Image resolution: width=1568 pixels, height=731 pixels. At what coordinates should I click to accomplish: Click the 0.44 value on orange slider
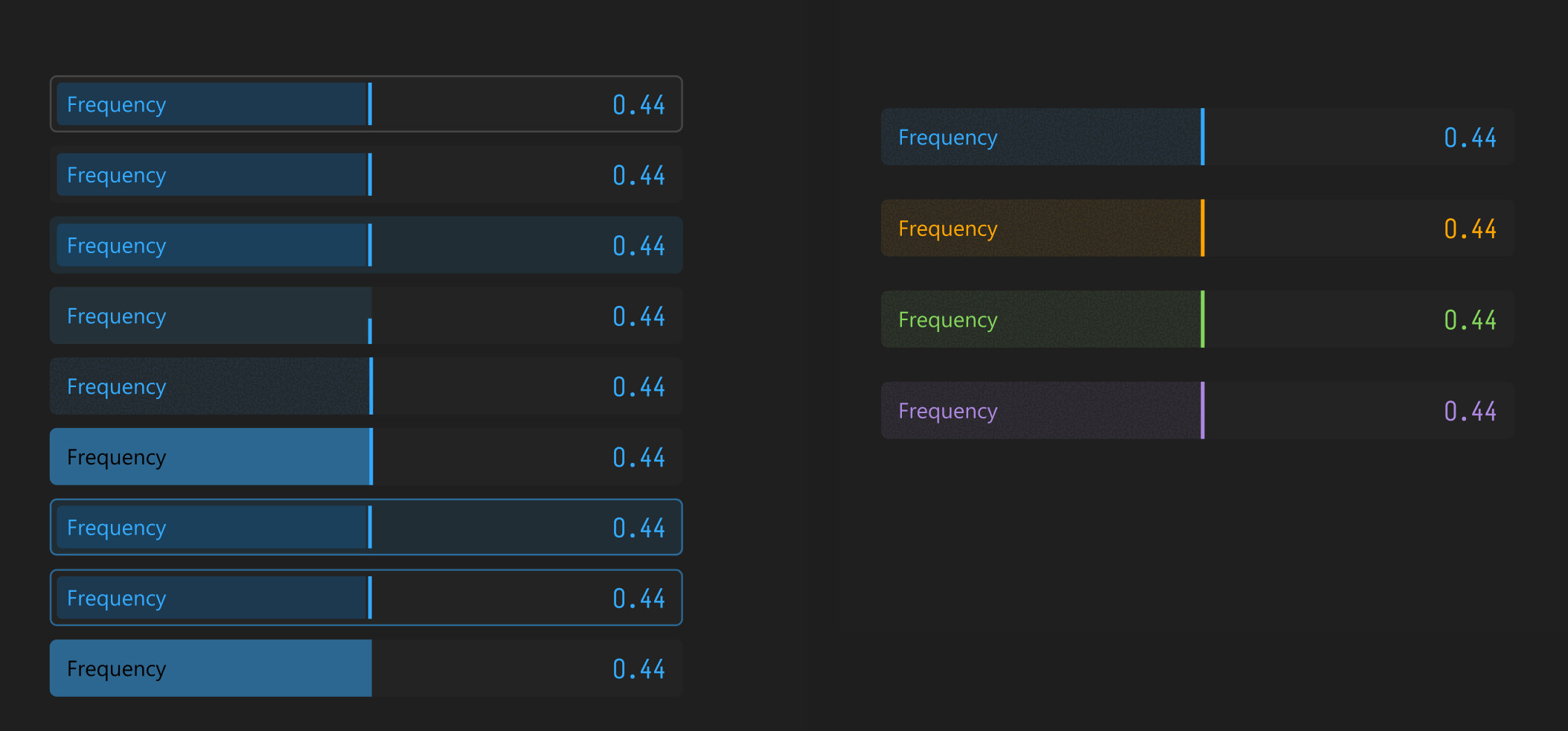pos(1469,229)
